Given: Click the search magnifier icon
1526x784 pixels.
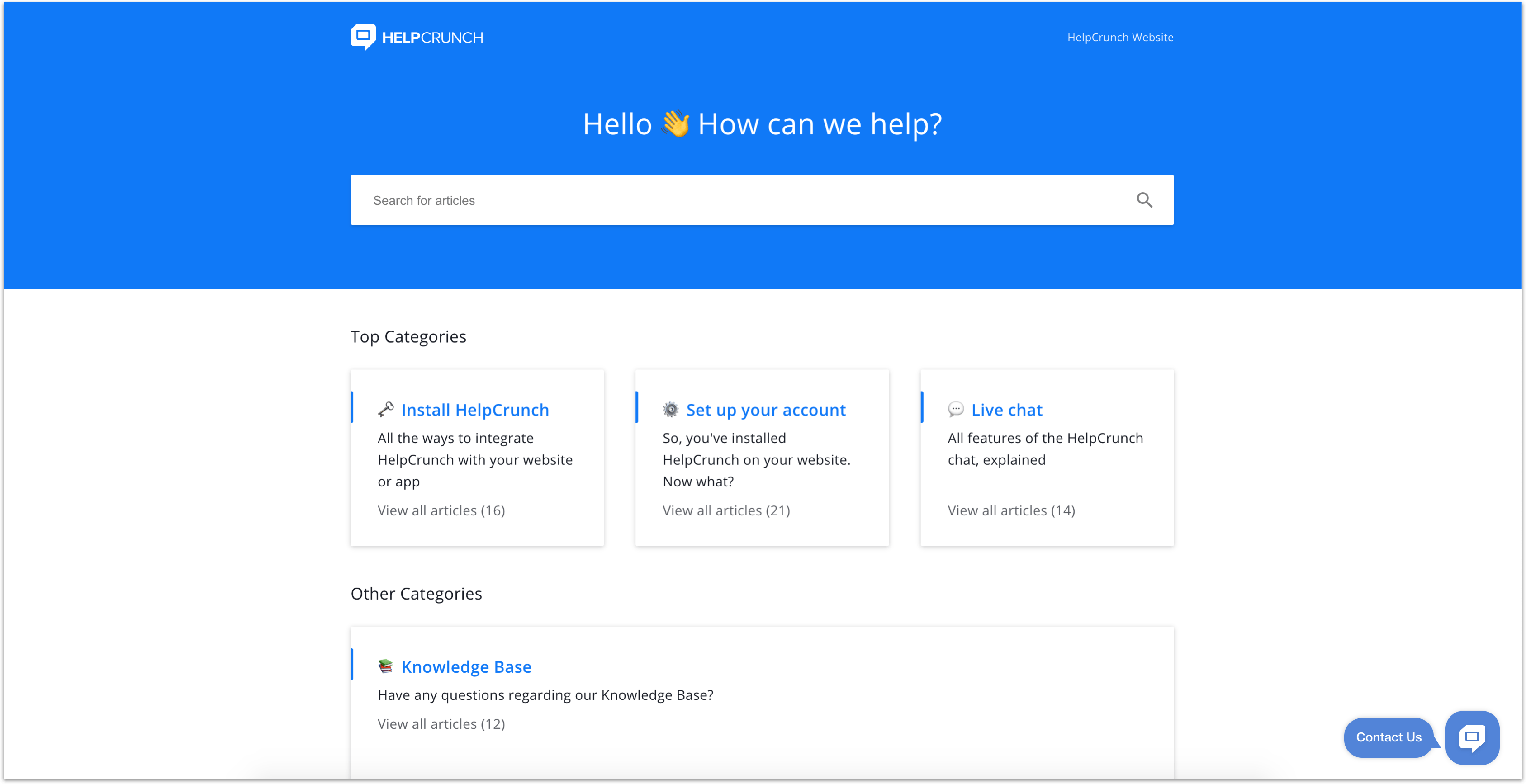Looking at the screenshot, I should [x=1144, y=200].
